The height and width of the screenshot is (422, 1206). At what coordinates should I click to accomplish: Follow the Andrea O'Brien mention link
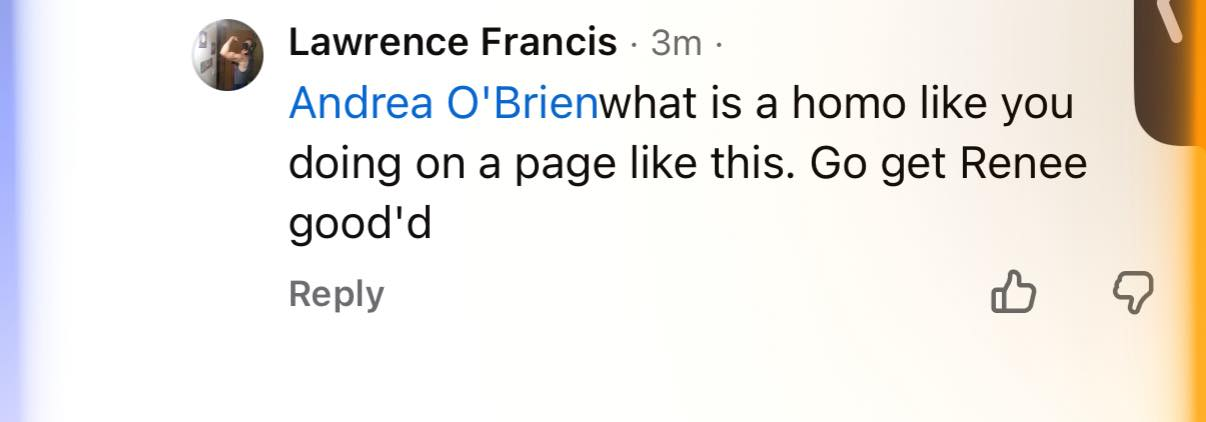pos(443,104)
